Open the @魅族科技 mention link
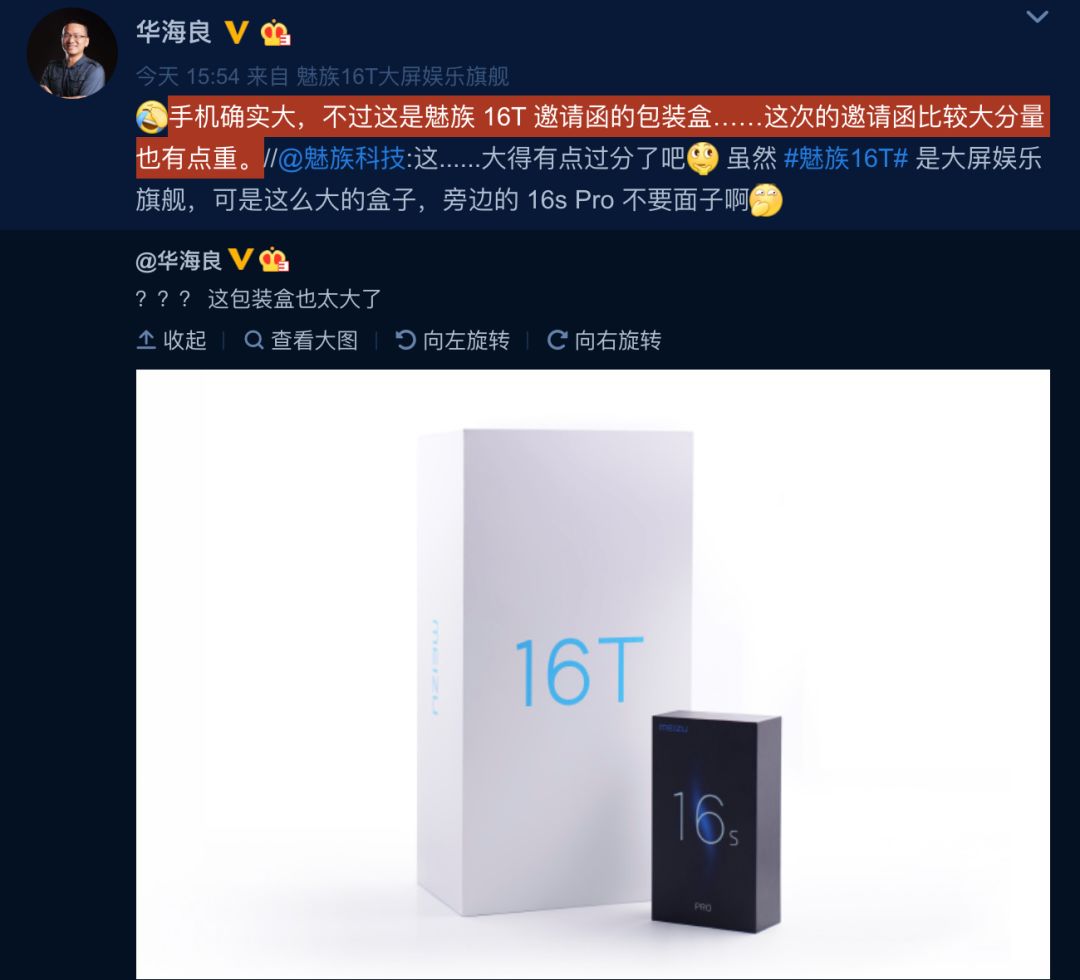This screenshot has height=980, width=1080. coord(342,158)
